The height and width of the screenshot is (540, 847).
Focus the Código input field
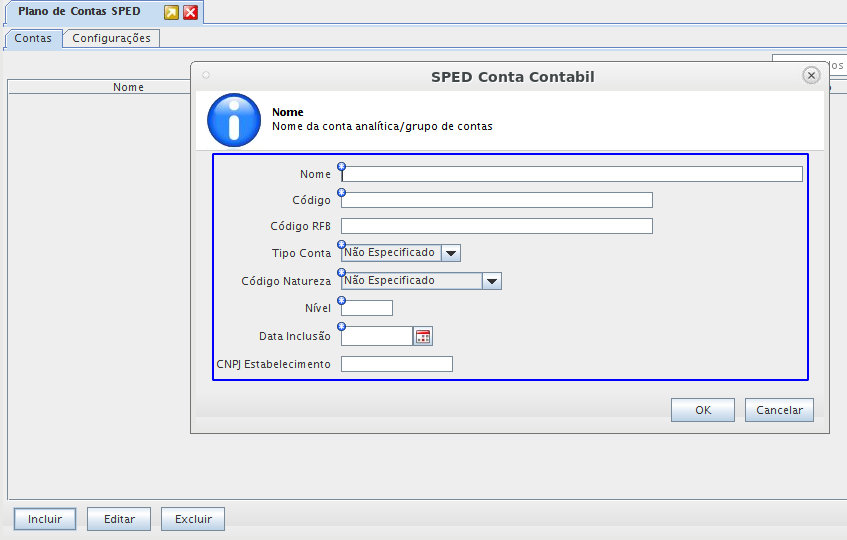coord(496,200)
